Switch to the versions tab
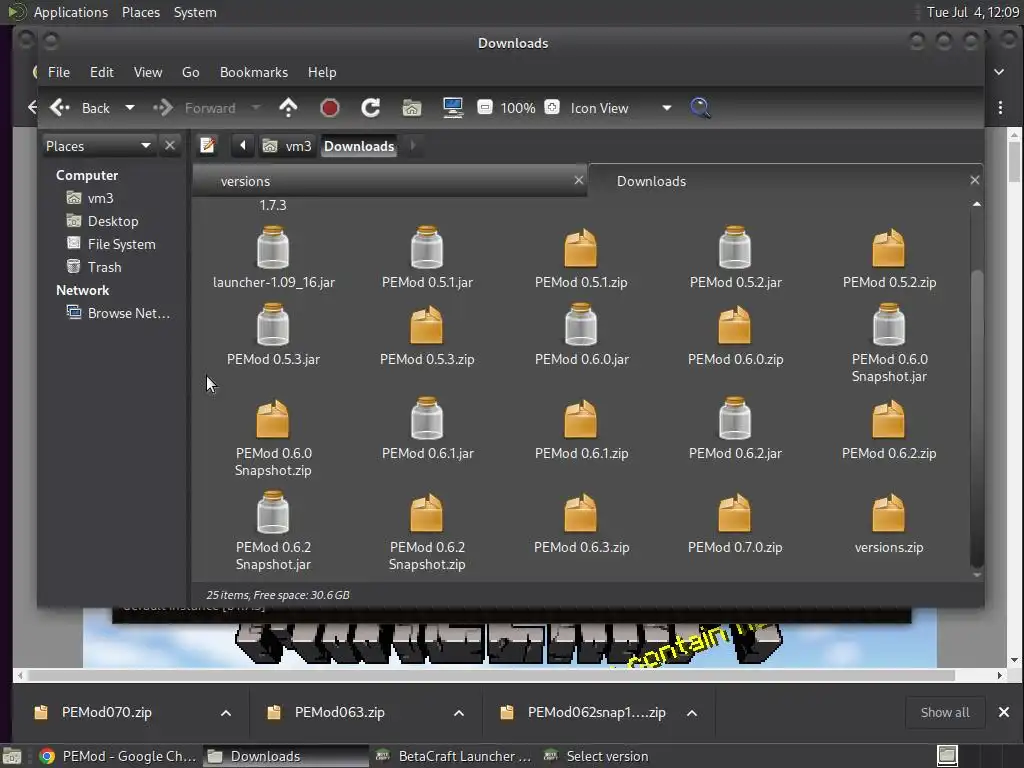Image resolution: width=1024 pixels, height=768 pixels. pos(246,181)
